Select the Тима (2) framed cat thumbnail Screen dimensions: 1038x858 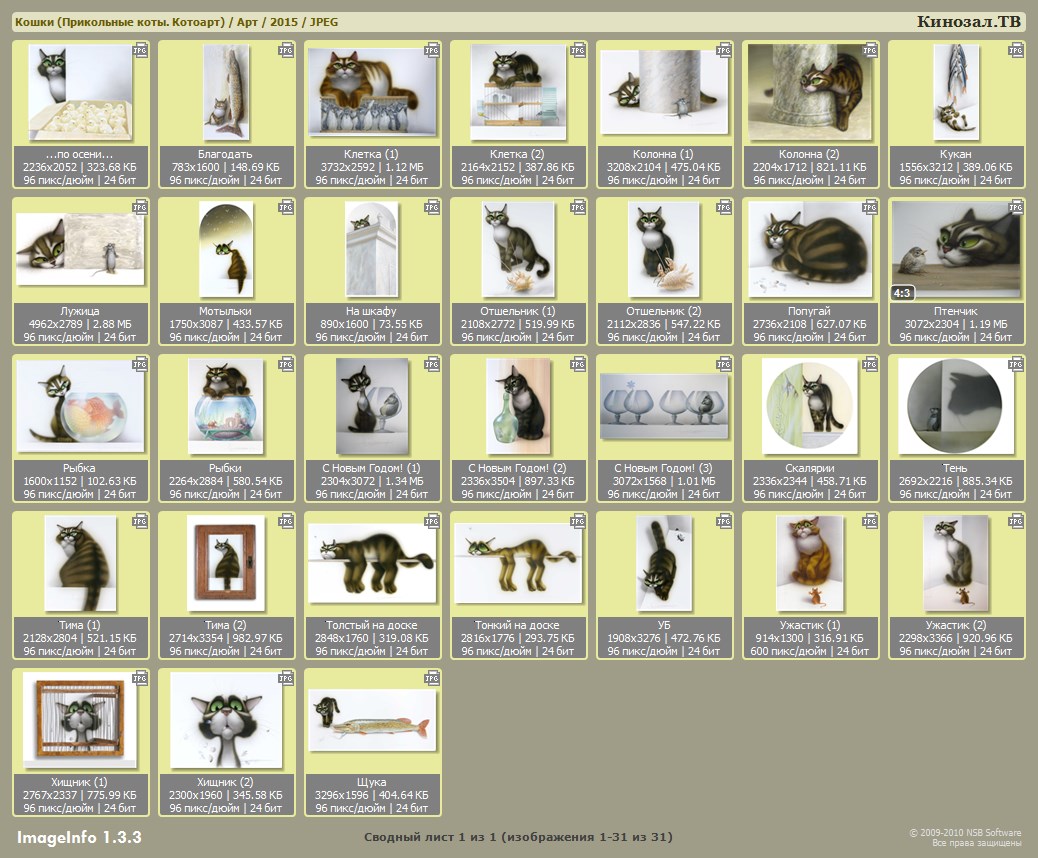[226, 563]
